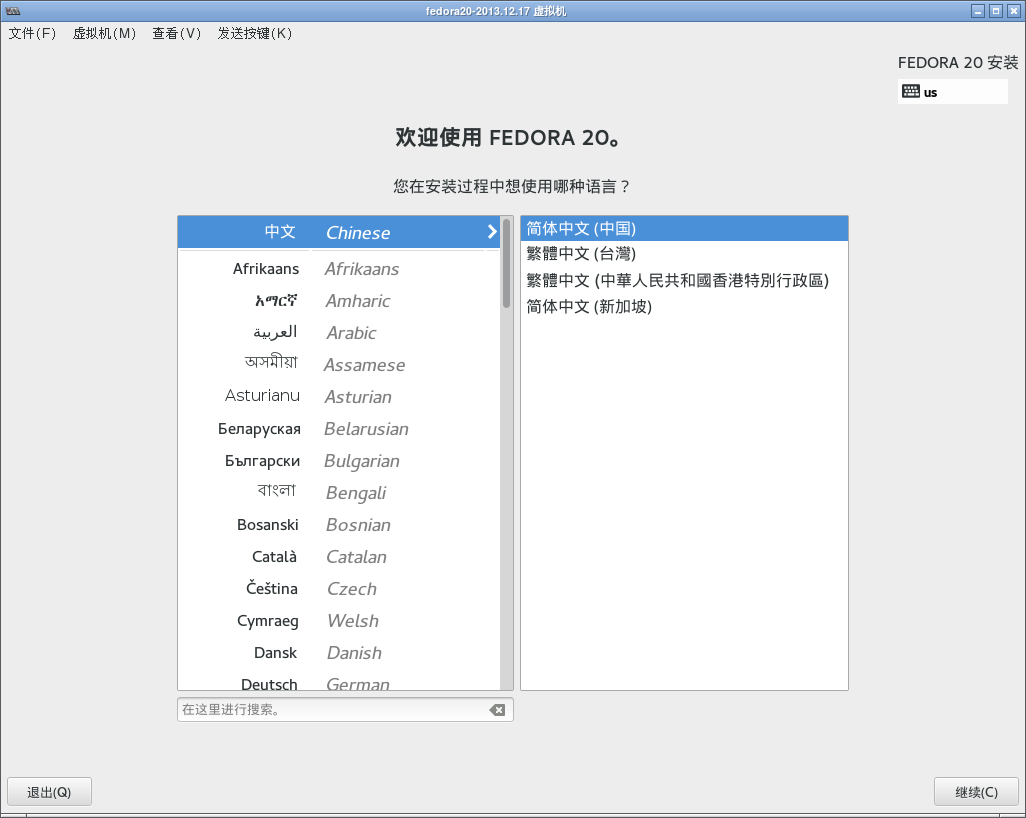Open the us keyboard layout indicator

tap(953, 92)
